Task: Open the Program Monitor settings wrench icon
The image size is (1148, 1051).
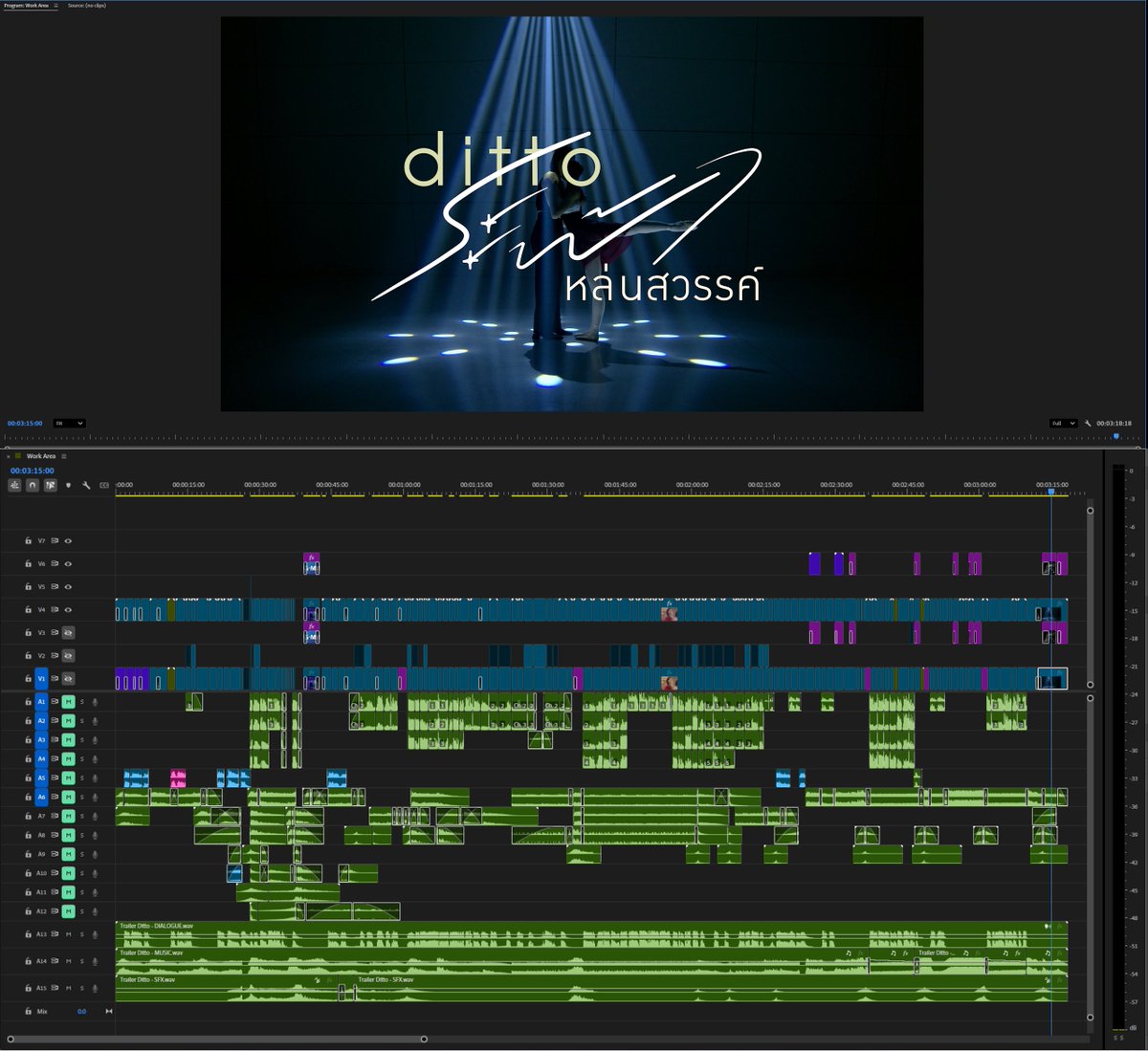Action: pos(1090,423)
